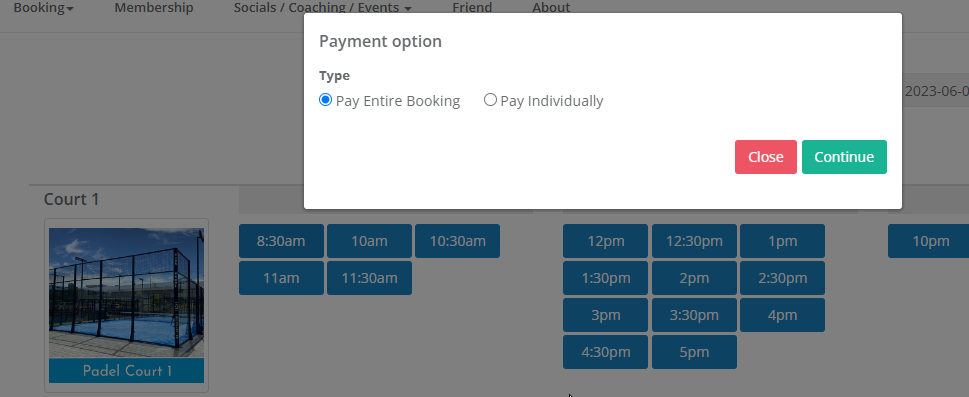The image size is (969, 397).
Task: Click the Padel Court 1 label banner
Action: (127, 371)
